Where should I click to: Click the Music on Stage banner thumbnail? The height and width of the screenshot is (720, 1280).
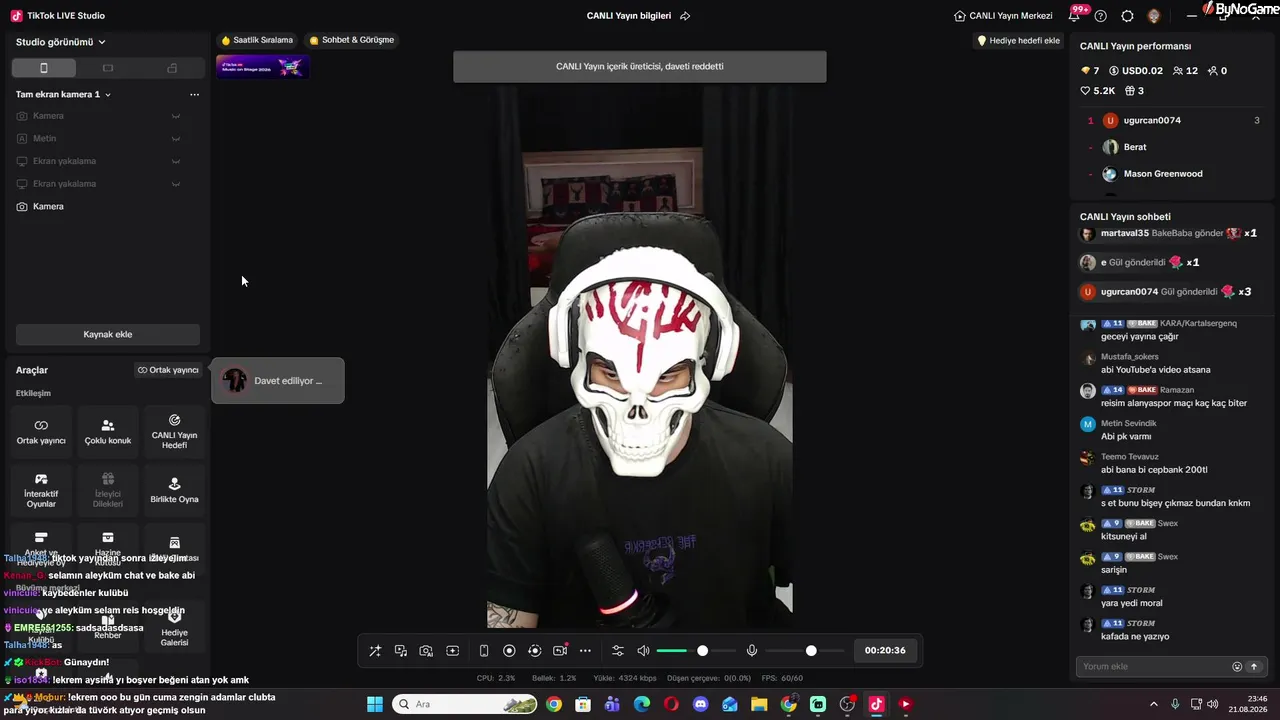click(x=262, y=67)
